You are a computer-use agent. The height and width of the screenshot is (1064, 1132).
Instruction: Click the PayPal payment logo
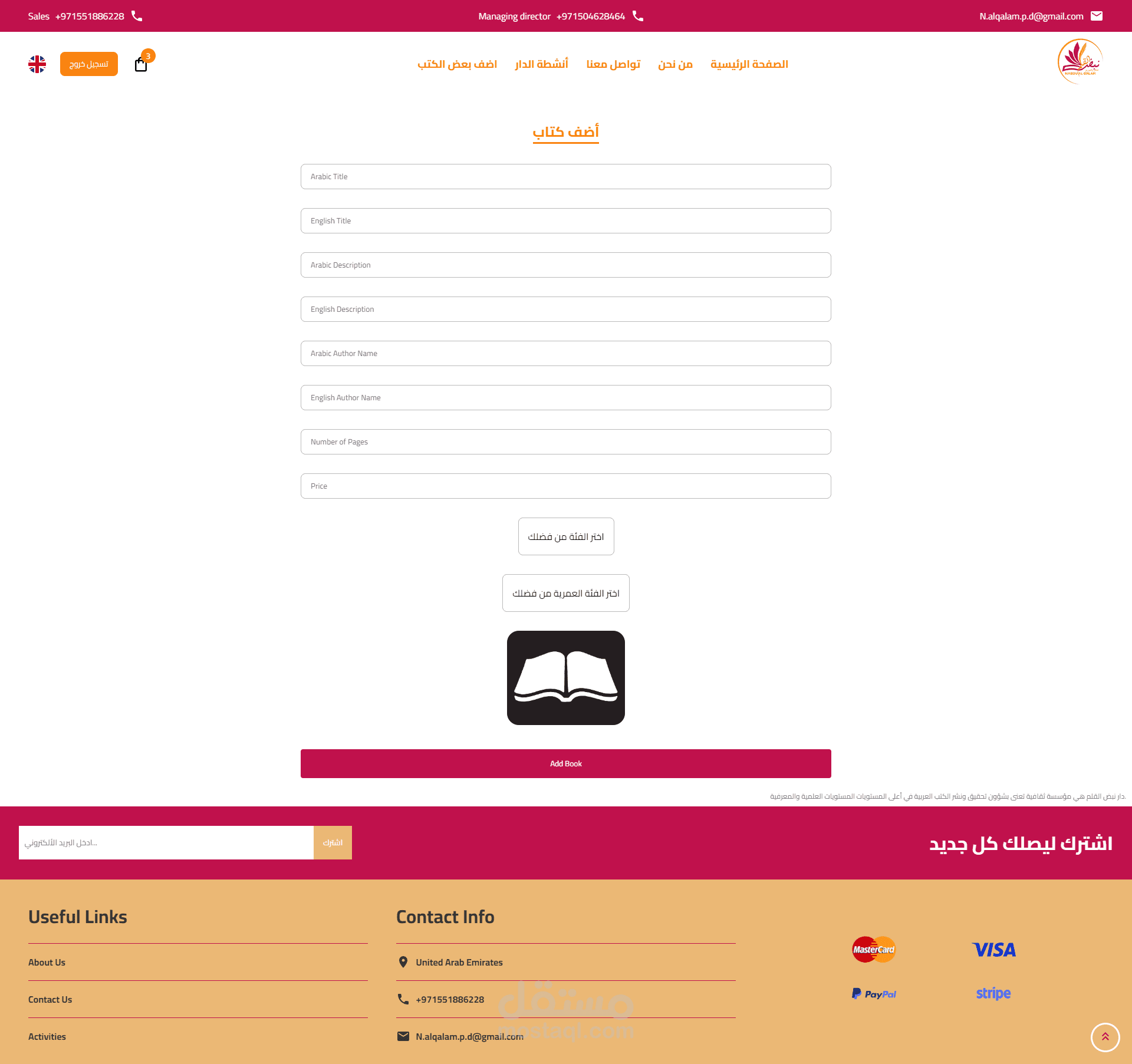874,994
